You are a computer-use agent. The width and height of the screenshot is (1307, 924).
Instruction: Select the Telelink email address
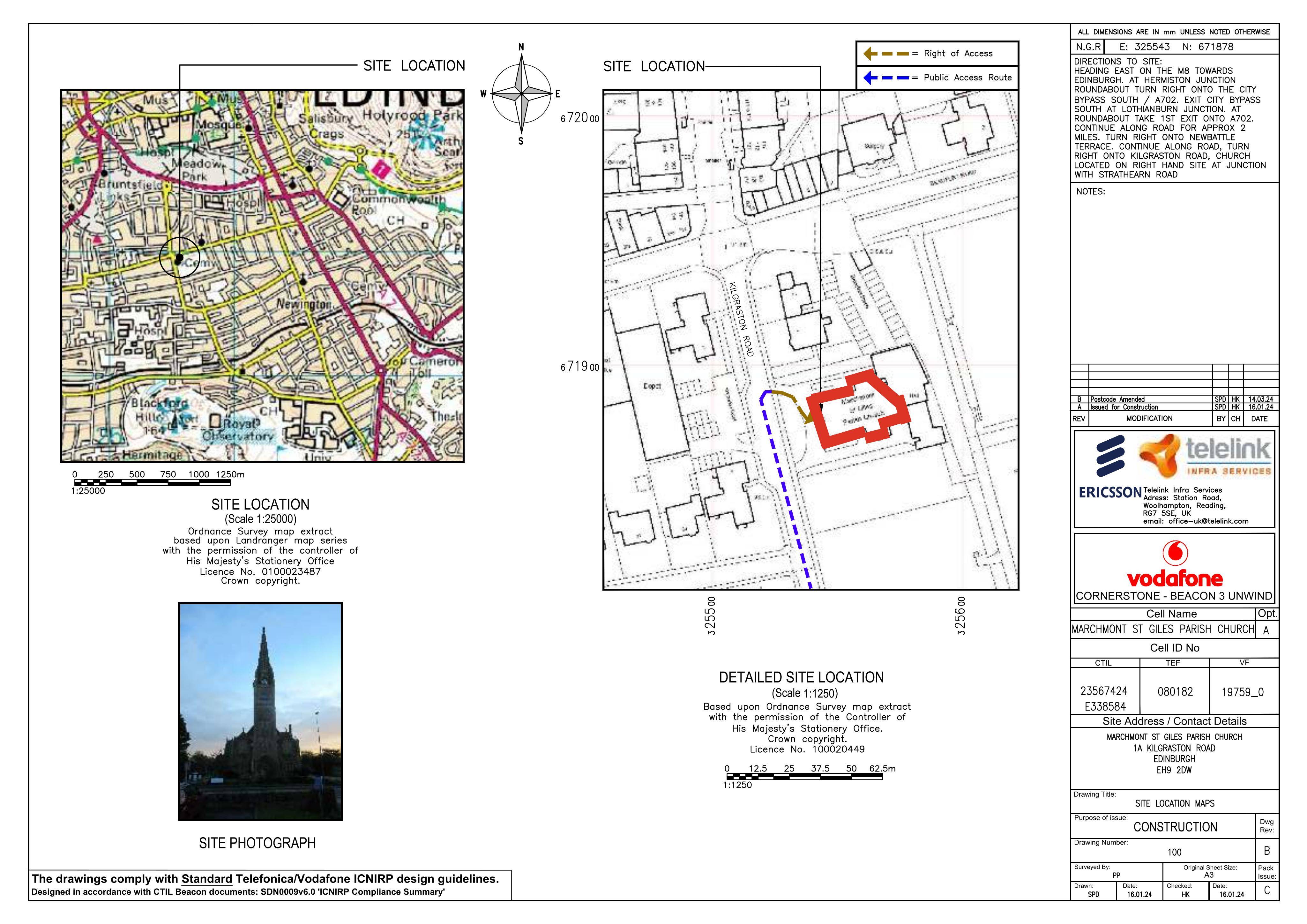pyautogui.click(x=1195, y=521)
